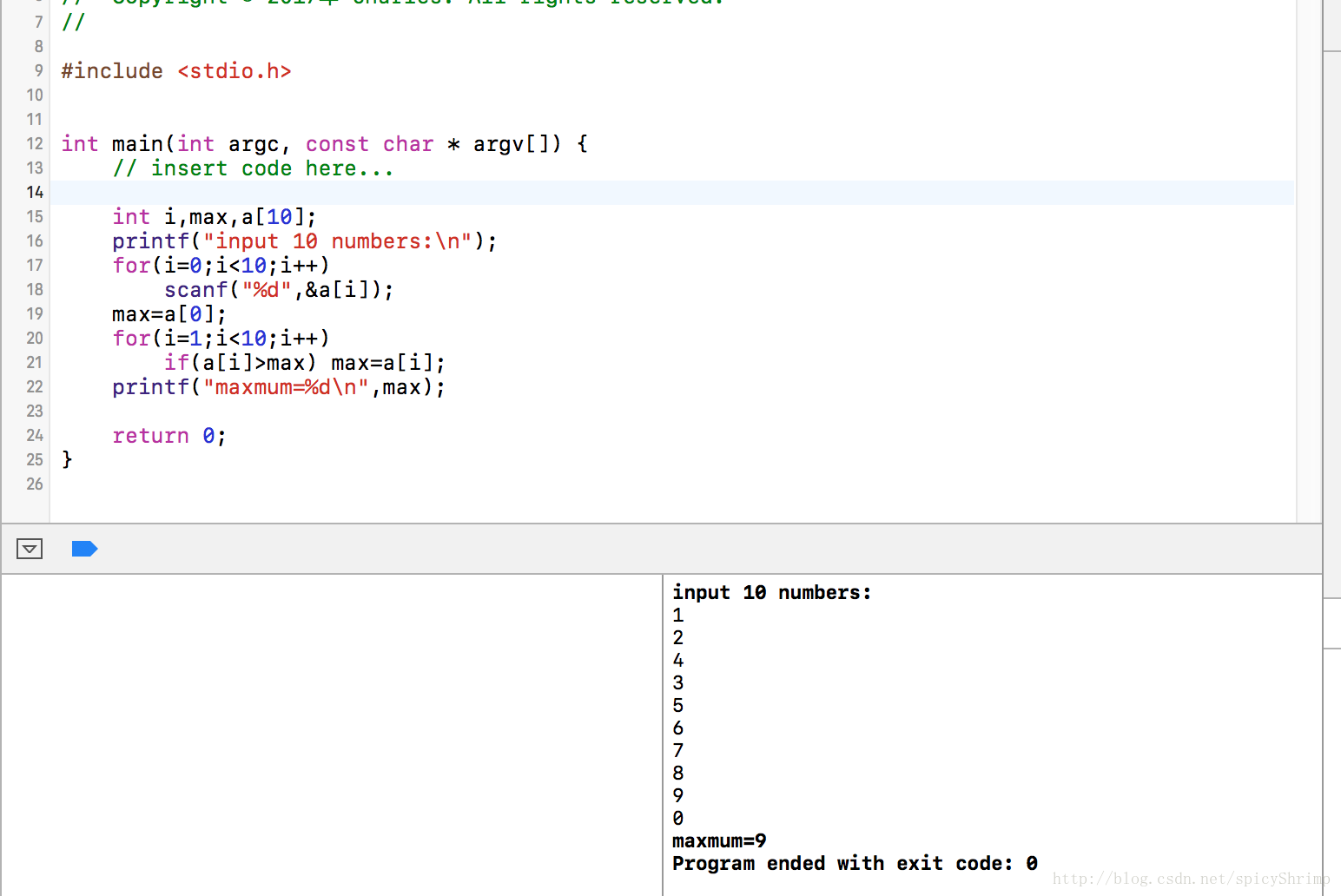Click gutter line number 17
Viewport: 1341px width, 896px height.
(35, 265)
